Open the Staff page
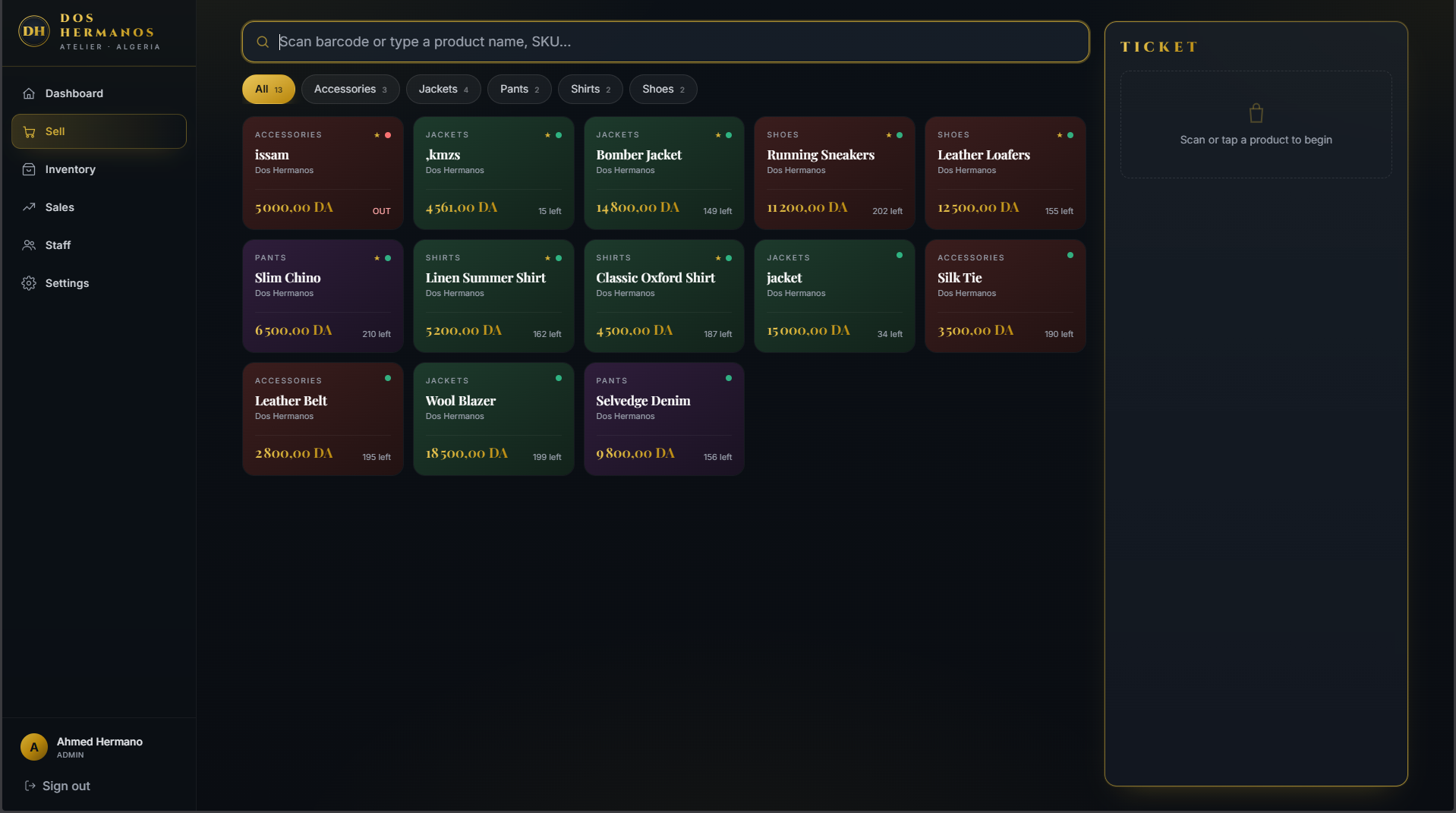 (x=99, y=245)
